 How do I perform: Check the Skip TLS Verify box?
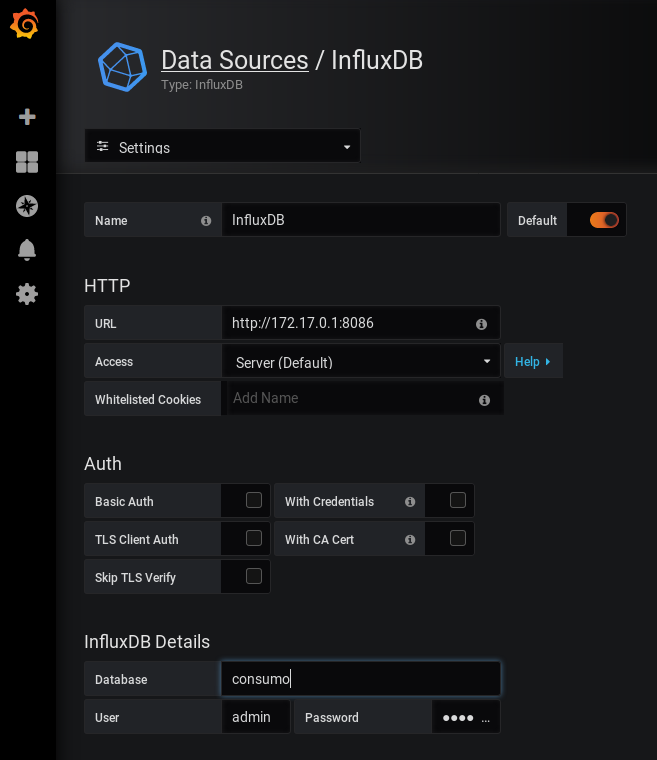tap(254, 576)
